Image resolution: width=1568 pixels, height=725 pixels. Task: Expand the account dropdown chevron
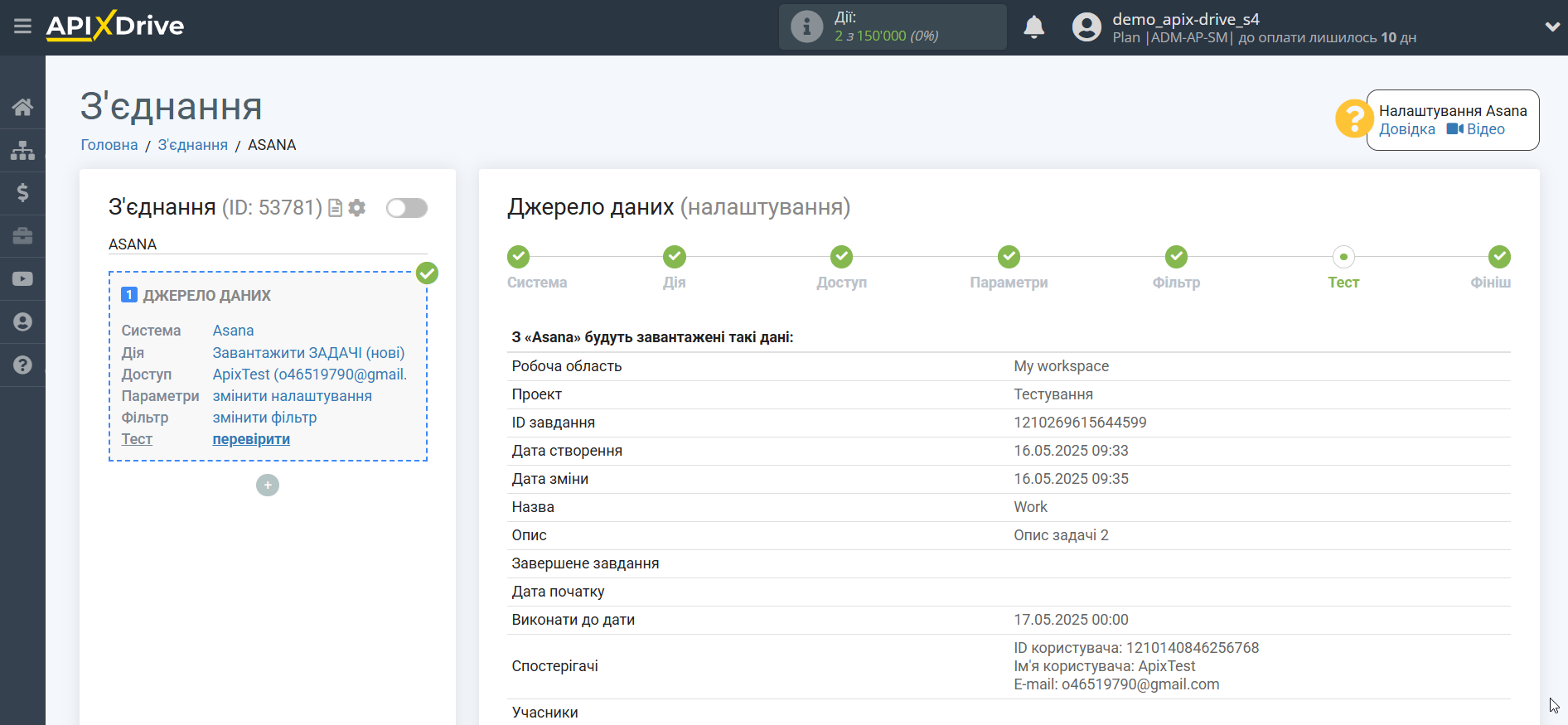click(x=1552, y=27)
